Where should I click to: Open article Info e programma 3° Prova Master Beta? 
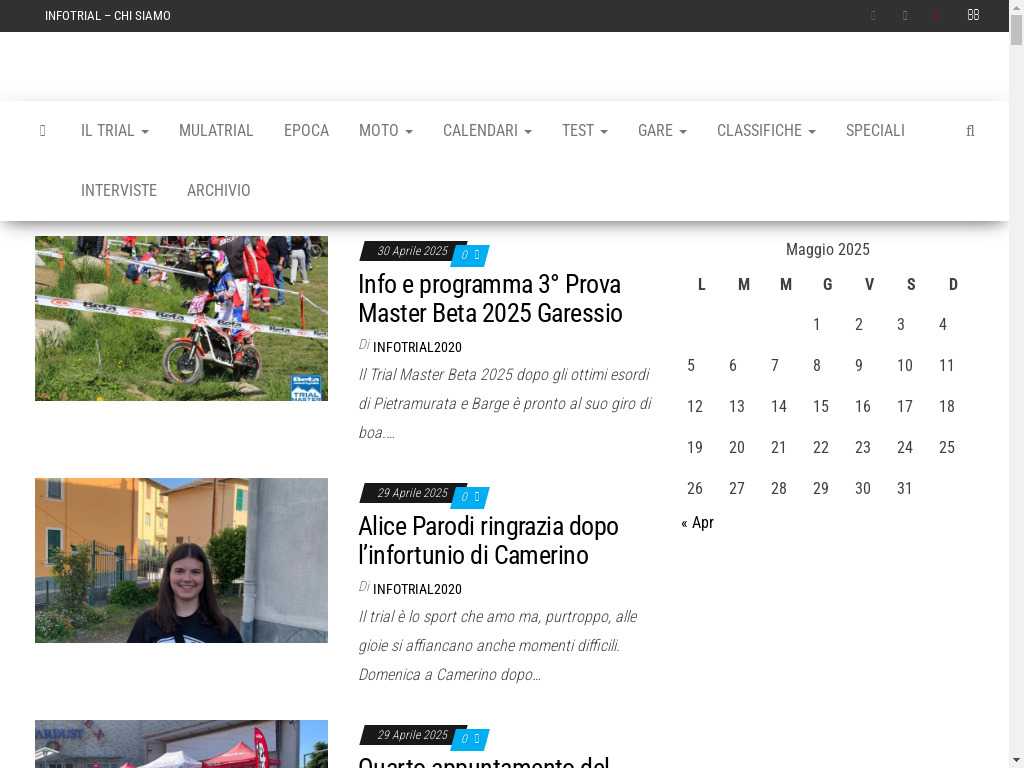[x=490, y=298]
